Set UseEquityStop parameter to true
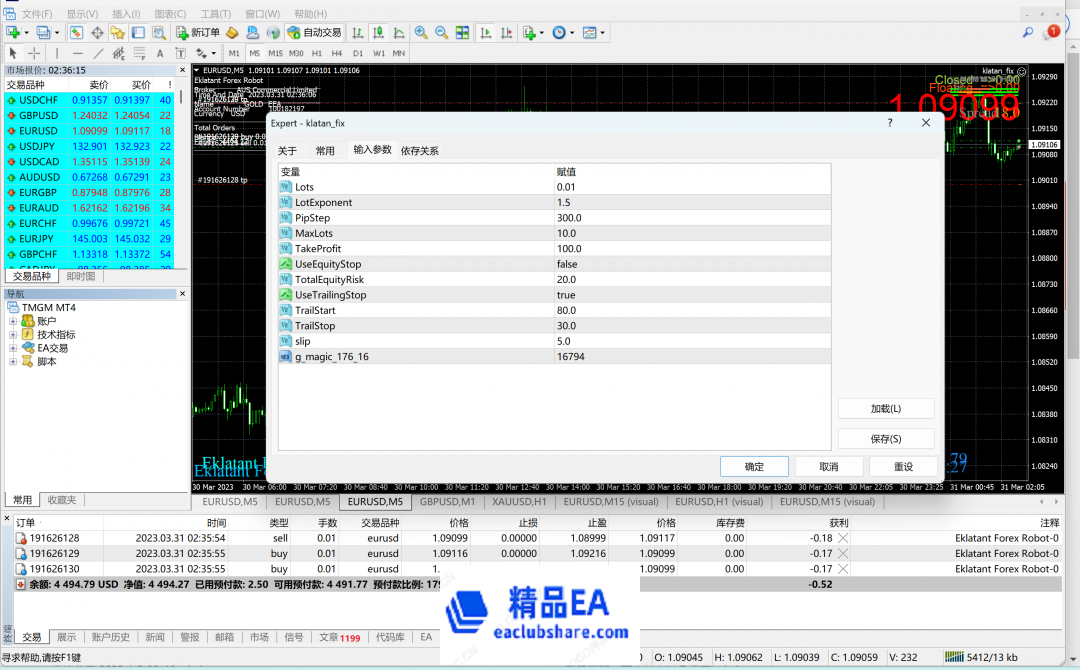The width and height of the screenshot is (1080, 670). point(568,263)
